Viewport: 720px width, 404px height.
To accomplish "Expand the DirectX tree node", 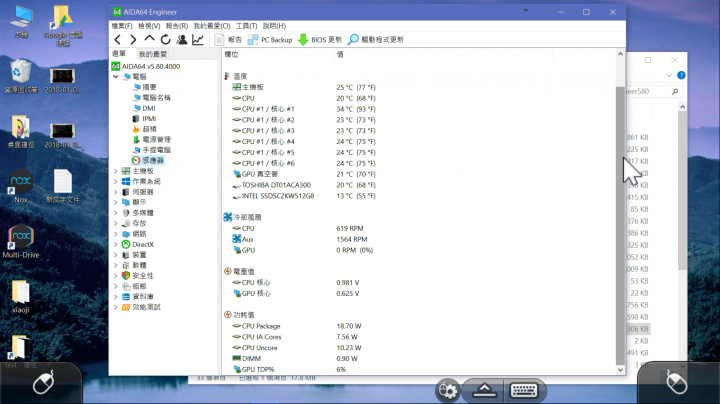I will pos(116,244).
